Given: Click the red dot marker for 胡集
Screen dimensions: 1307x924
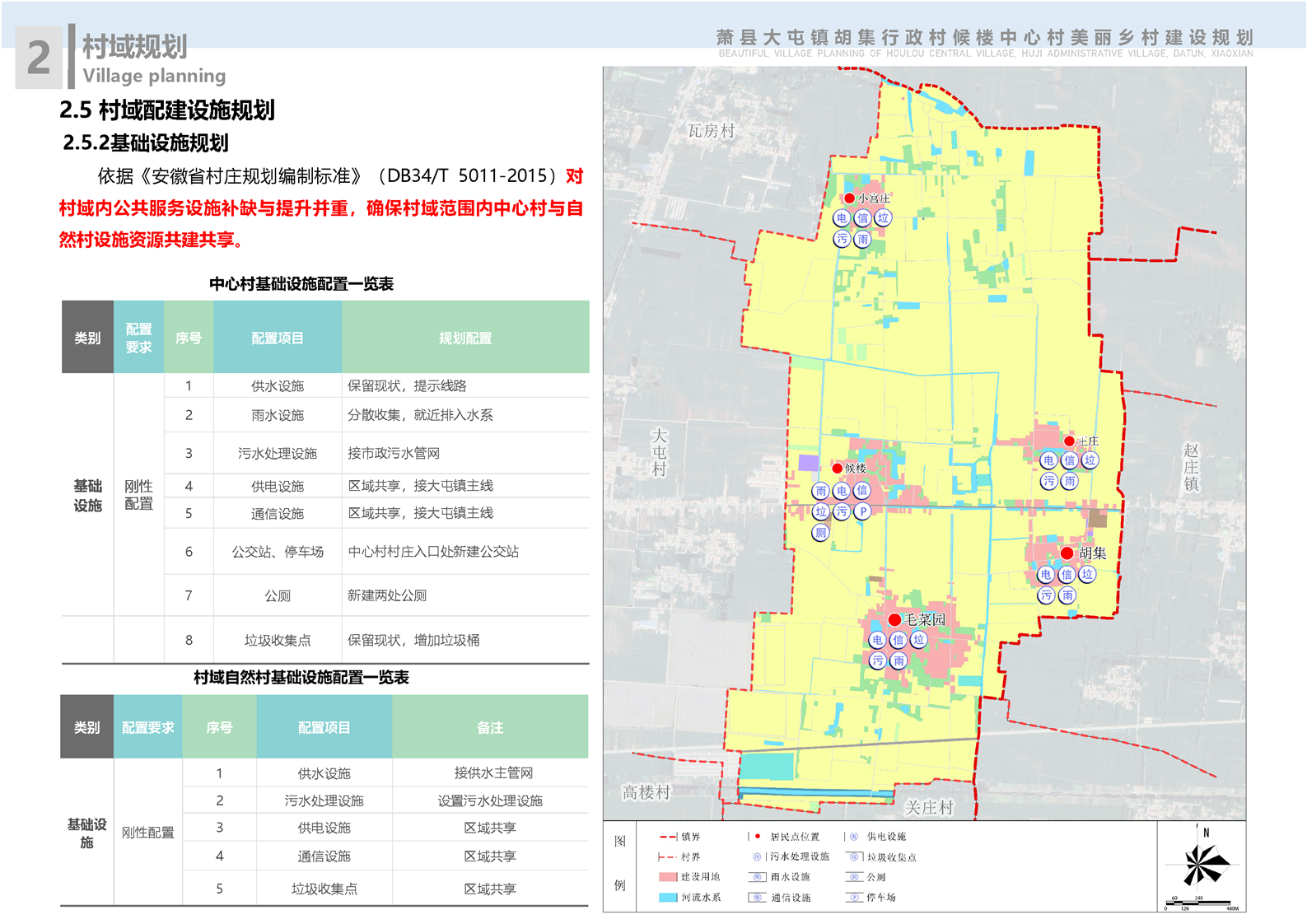Looking at the screenshot, I should tap(1067, 553).
